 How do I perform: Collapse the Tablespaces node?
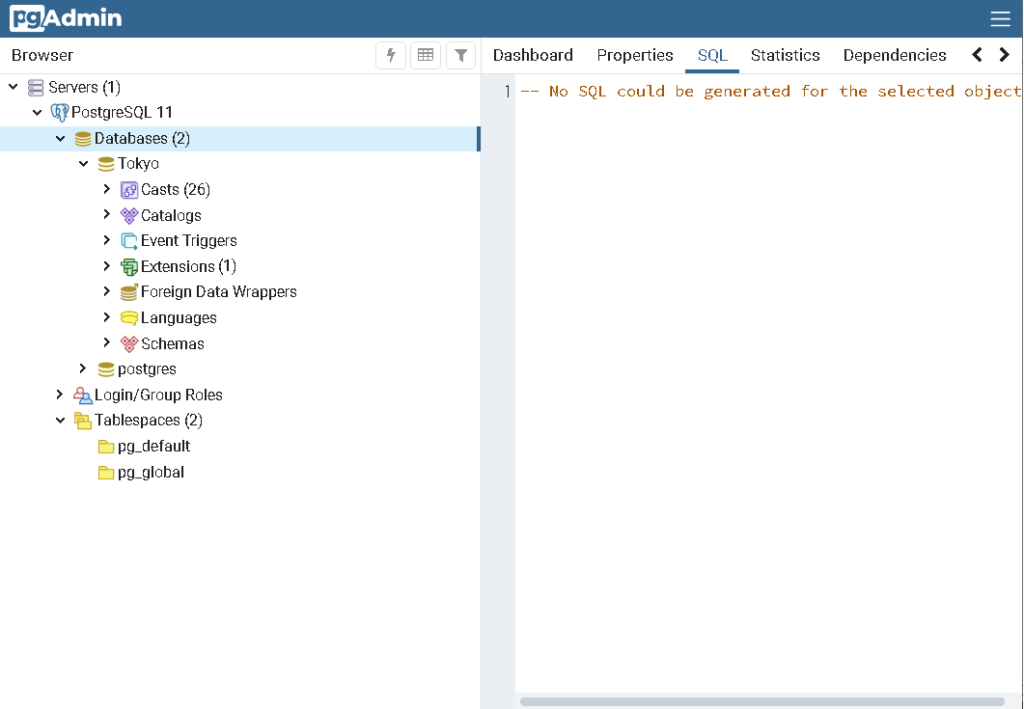pos(61,420)
